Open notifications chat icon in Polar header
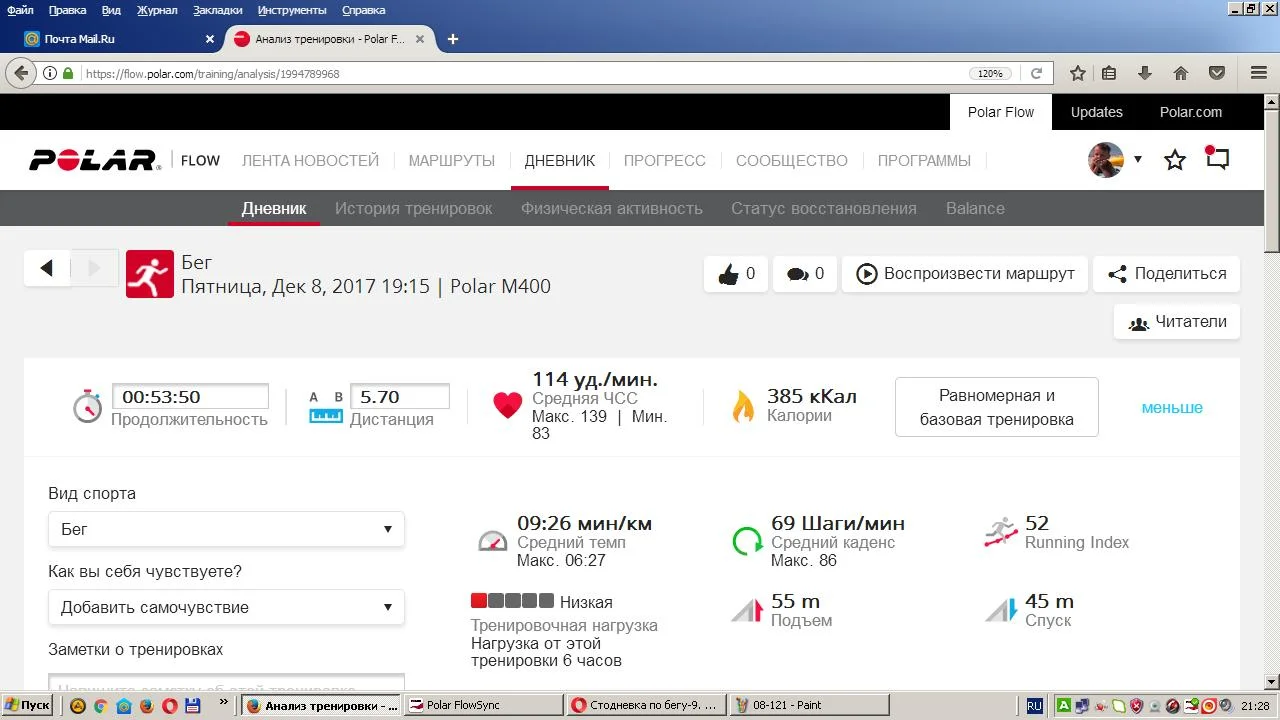The height and width of the screenshot is (720, 1280). (1217, 159)
